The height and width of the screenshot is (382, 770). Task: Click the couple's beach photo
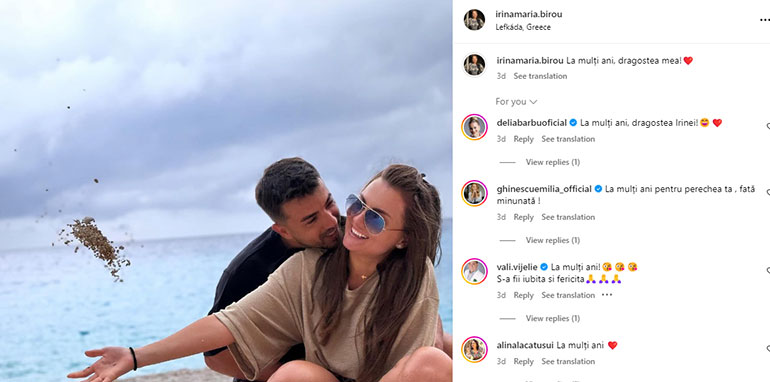pyautogui.click(x=226, y=191)
